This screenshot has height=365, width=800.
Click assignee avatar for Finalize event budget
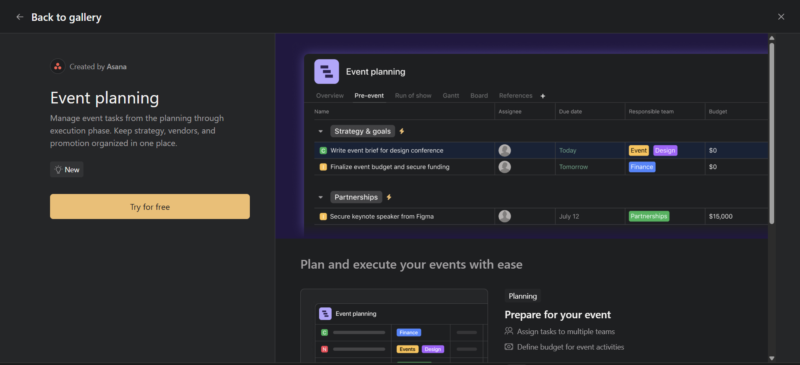click(505, 167)
